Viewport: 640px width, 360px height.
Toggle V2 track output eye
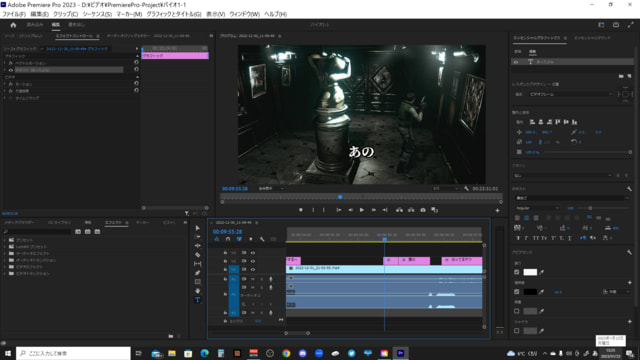point(253,261)
